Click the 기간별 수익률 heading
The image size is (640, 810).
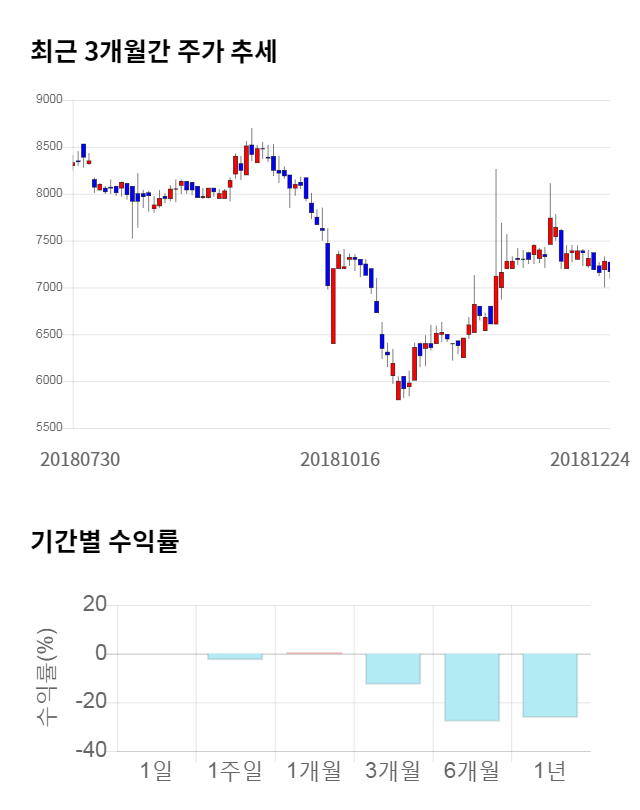pyautogui.click(x=104, y=542)
